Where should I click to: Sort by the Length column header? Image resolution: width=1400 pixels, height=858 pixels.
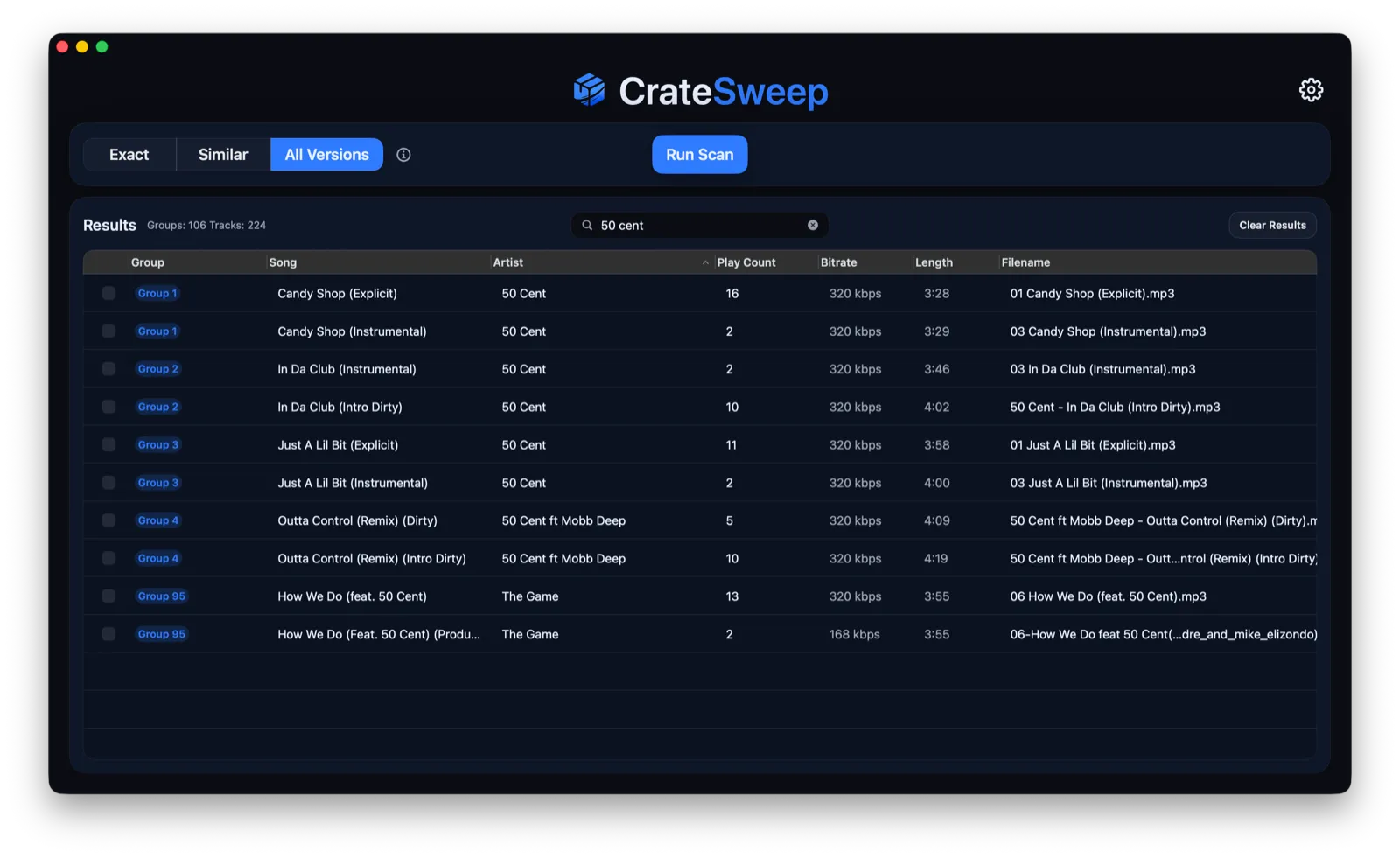pos(934,262)
